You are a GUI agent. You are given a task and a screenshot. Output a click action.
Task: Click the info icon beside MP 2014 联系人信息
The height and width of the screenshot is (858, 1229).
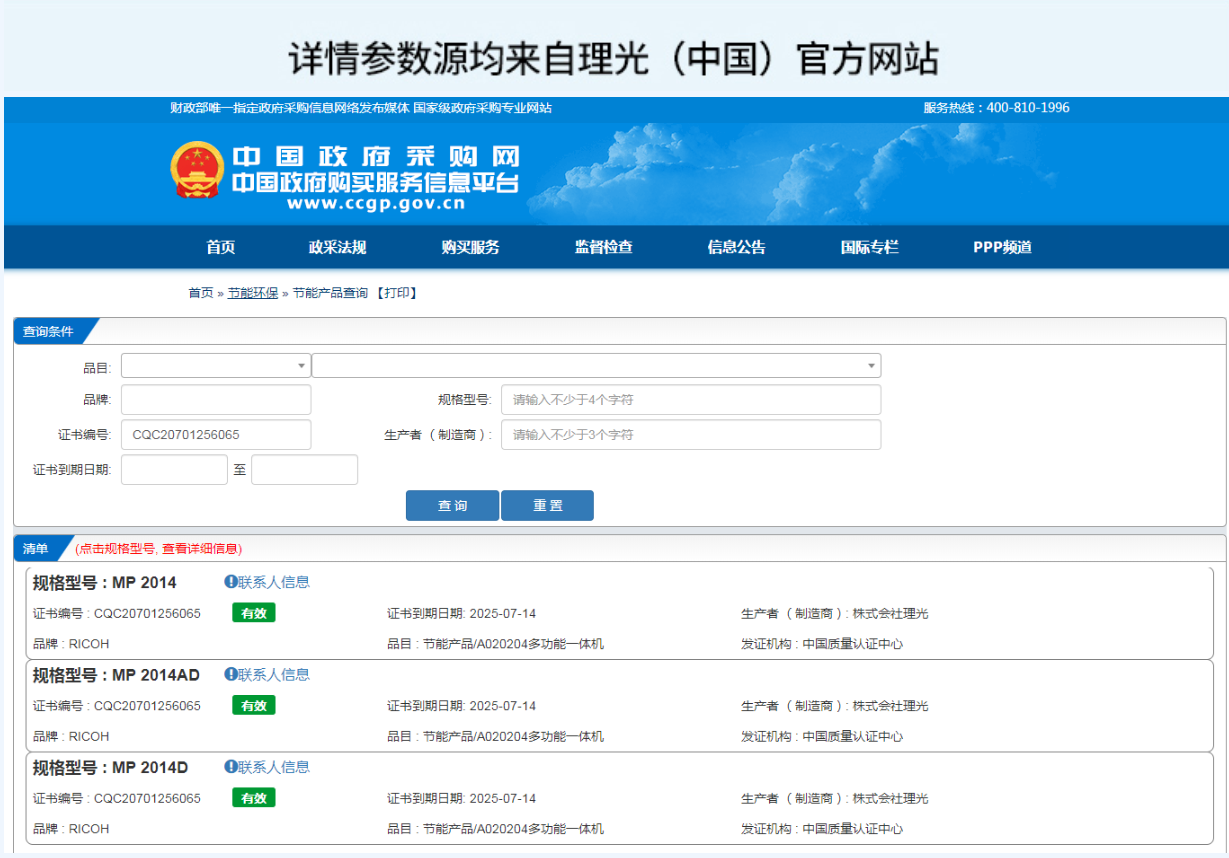pyautogui.click(x=230, y=582)
